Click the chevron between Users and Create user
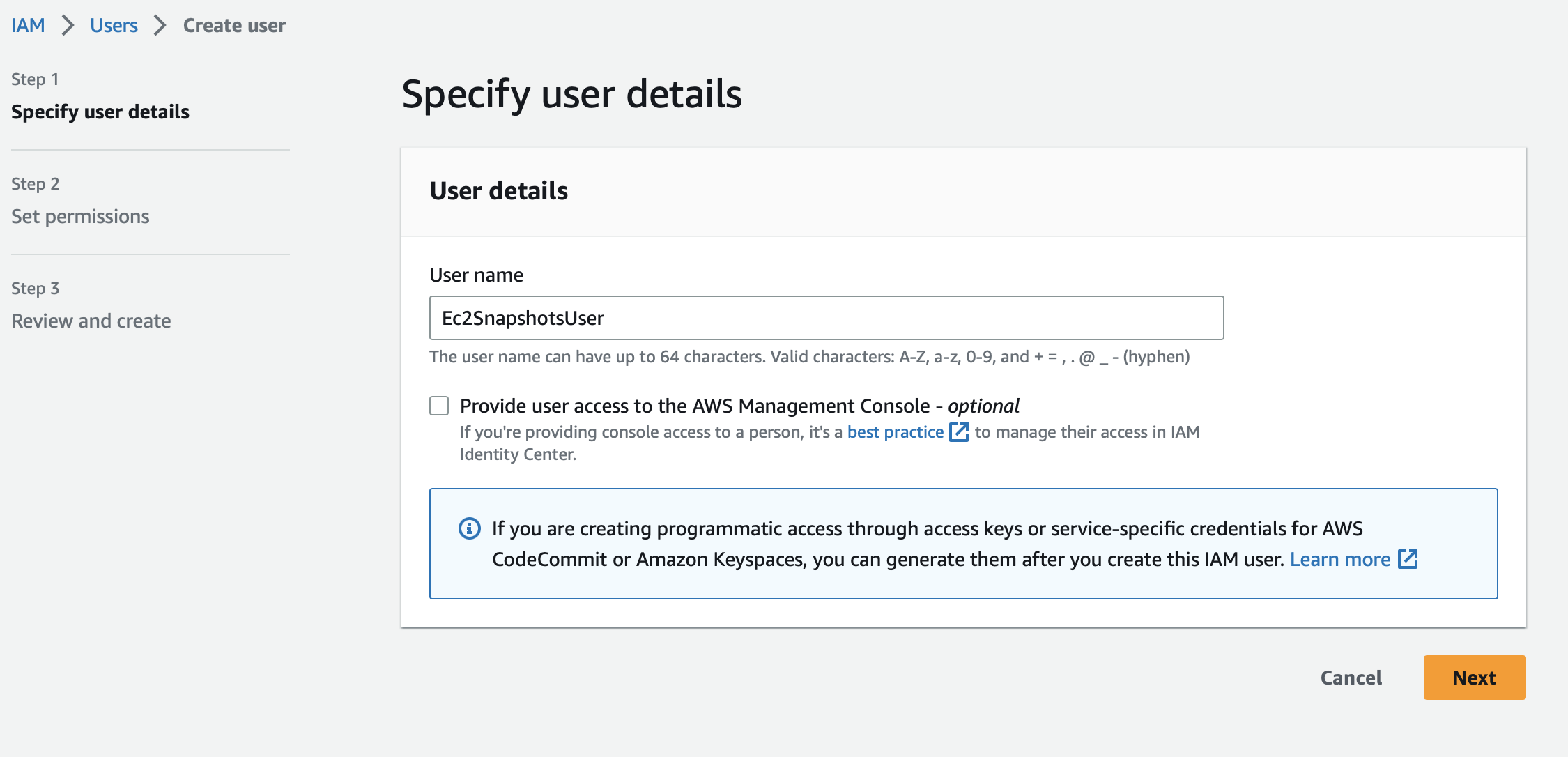The width and height of the screenshot is (1568, 757). point(161,24)
